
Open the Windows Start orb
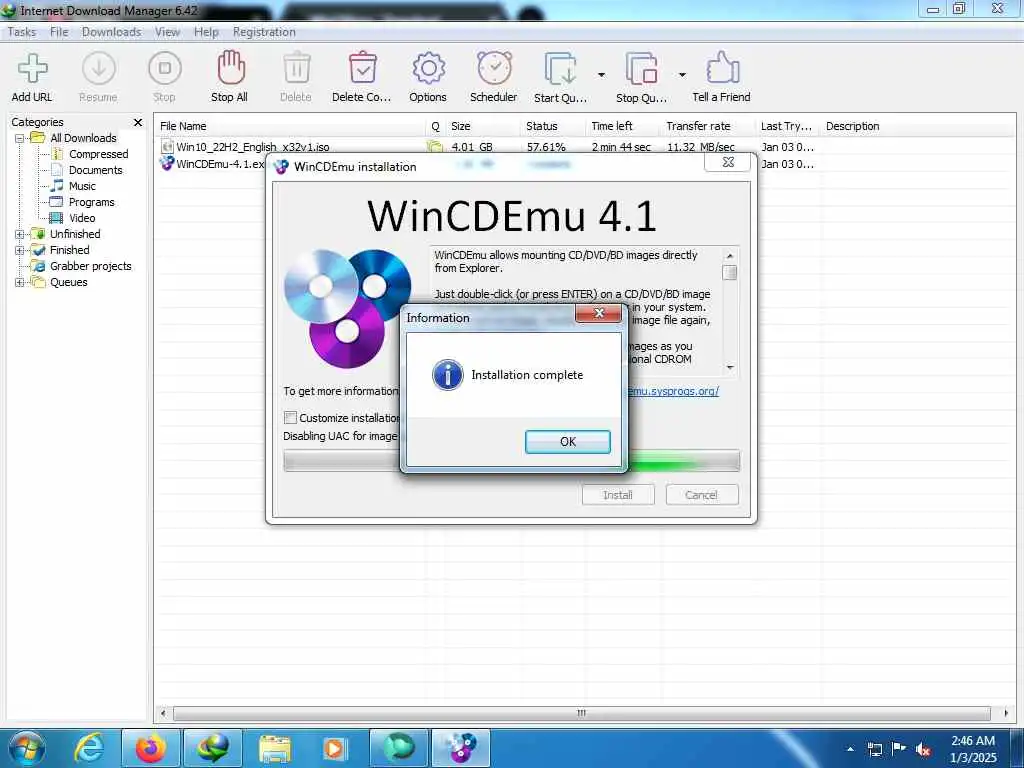tap(25, 748)
